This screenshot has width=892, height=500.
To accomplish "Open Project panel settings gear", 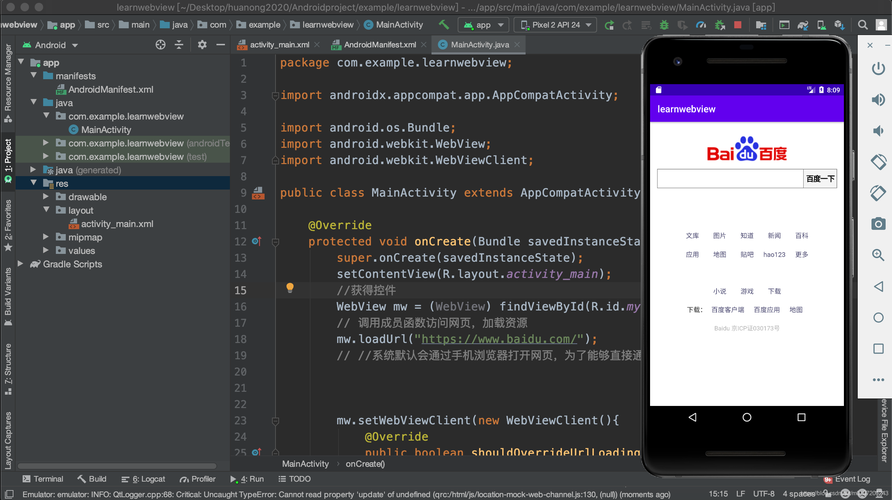I will coord(202,44).
